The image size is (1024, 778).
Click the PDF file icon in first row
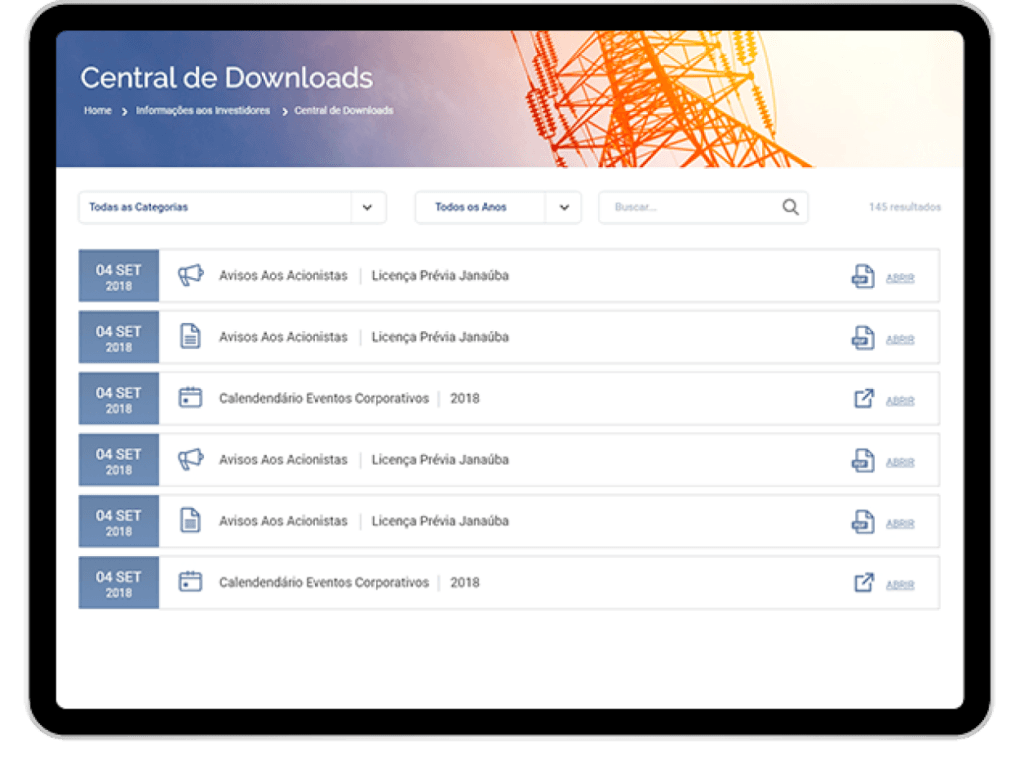tap(863, 277)
